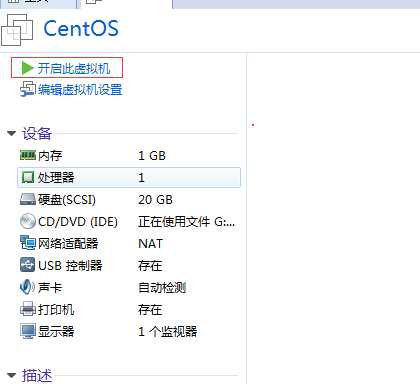This screenshot has height=384, width=420.
Task: Click the memory (内存) chip icon
Action: (28, 155)
